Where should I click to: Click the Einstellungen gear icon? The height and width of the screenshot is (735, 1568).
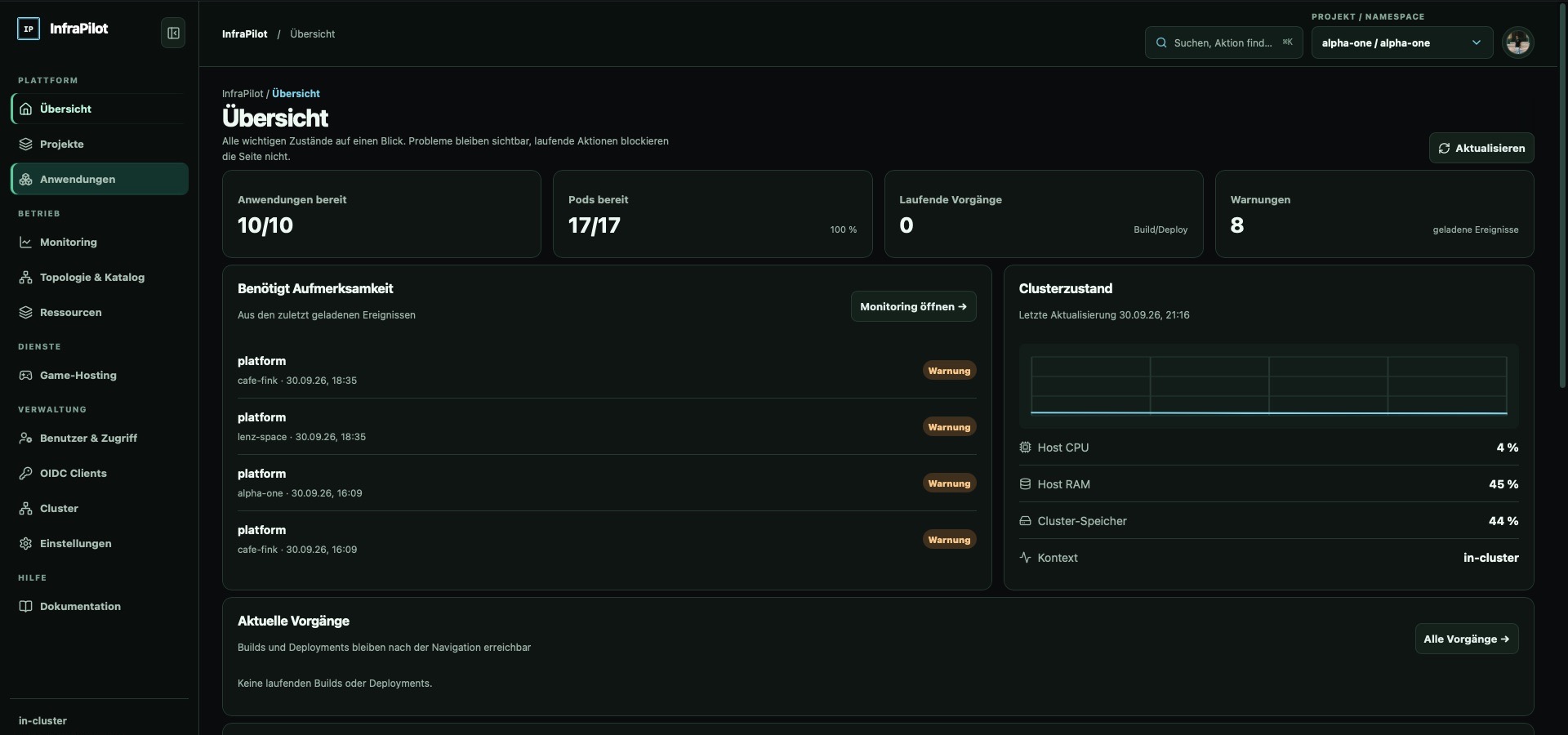(x=26, y=543)
